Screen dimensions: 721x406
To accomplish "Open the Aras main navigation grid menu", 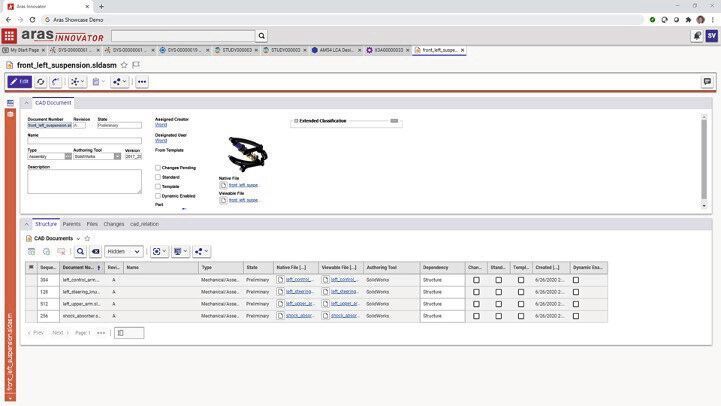I will click(x=9, y=36).
